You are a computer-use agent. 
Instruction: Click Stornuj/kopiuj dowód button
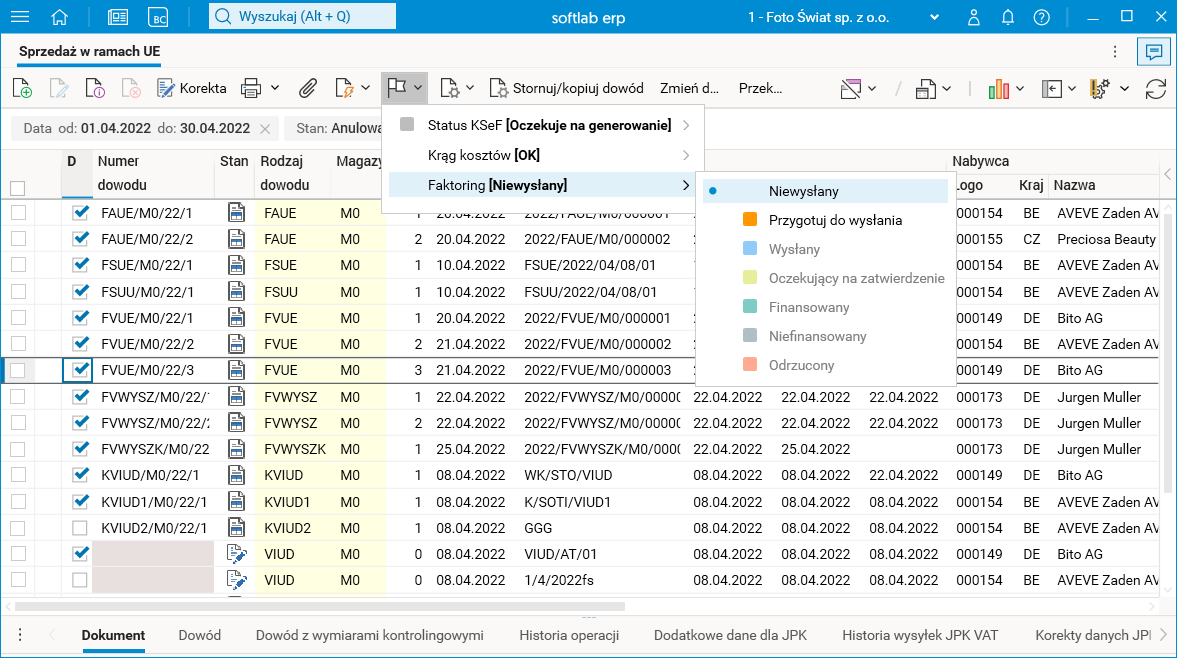(566, 88)
